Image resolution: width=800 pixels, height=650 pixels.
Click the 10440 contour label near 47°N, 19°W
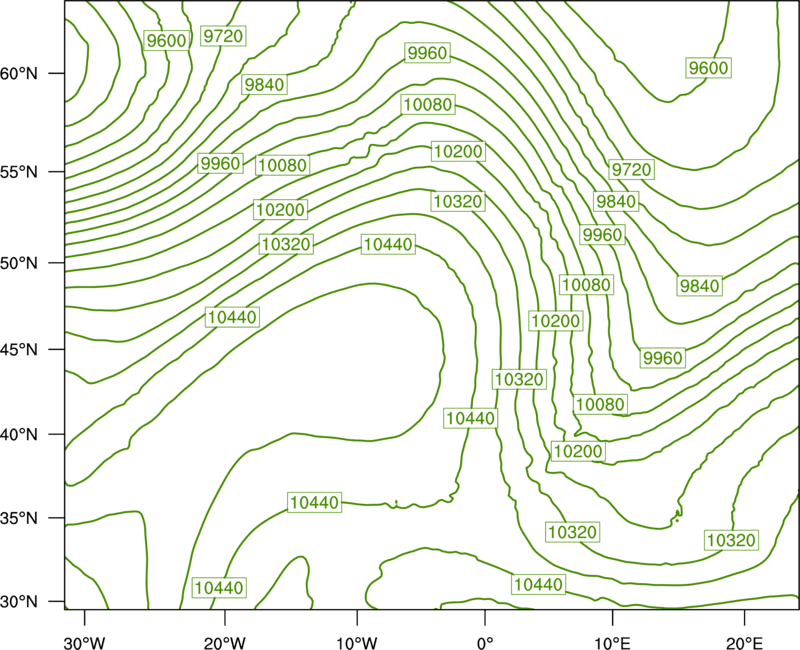(233, 317)
